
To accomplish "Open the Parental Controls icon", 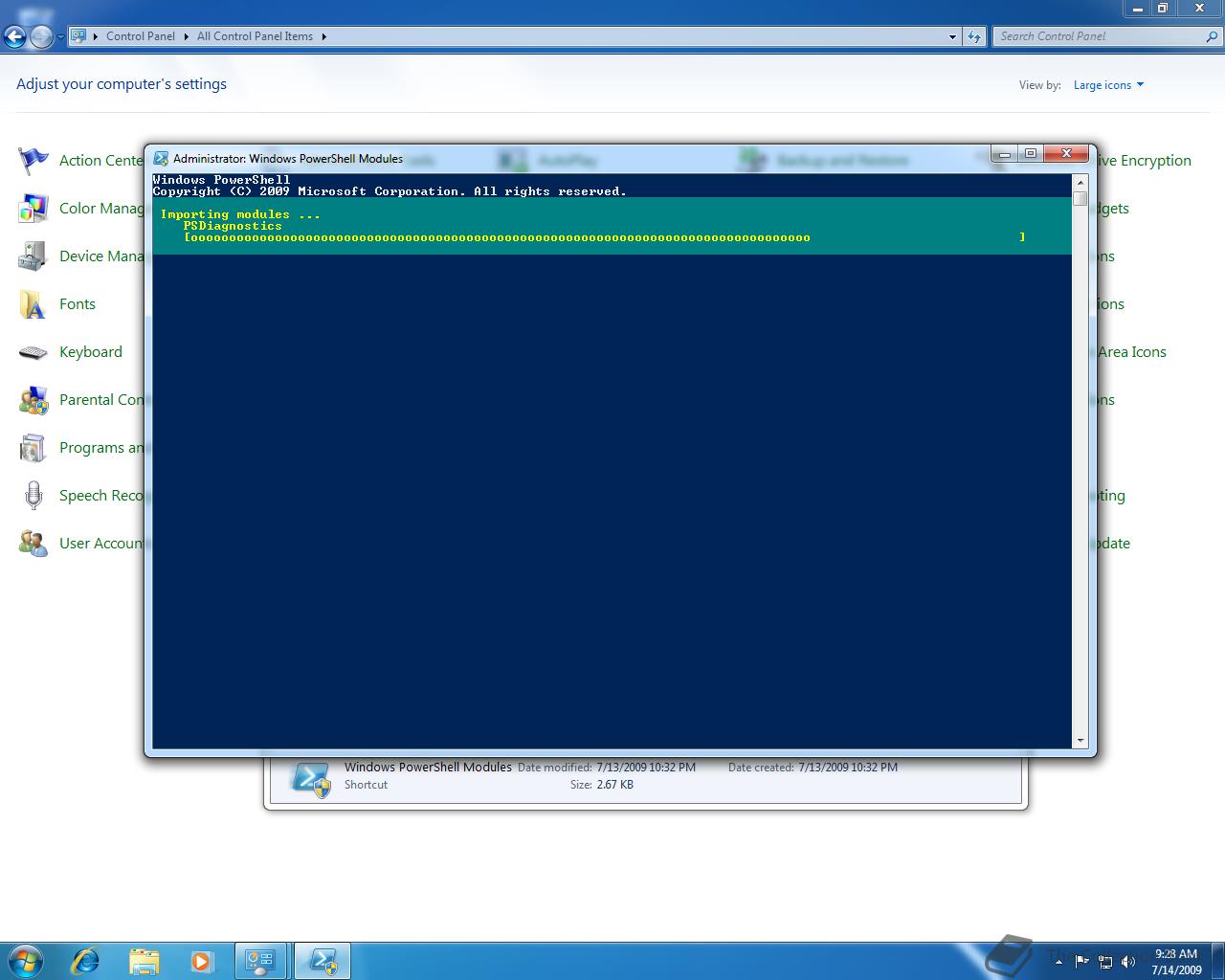I will point(33,400).
